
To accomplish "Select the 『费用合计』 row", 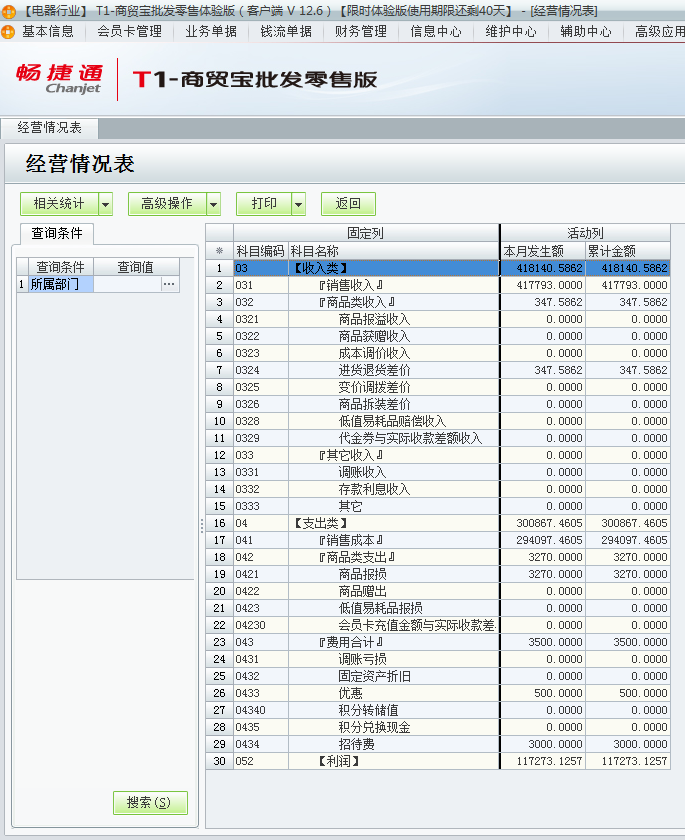I will click(438, 642).
